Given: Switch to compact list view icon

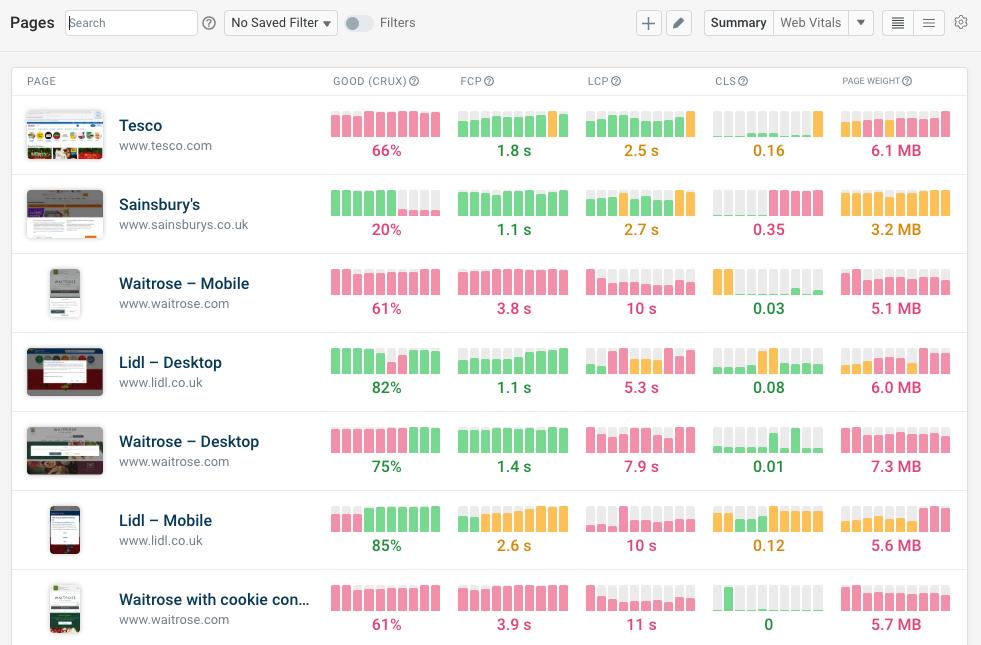Looking at the screenshot, I should pos(928,22).
